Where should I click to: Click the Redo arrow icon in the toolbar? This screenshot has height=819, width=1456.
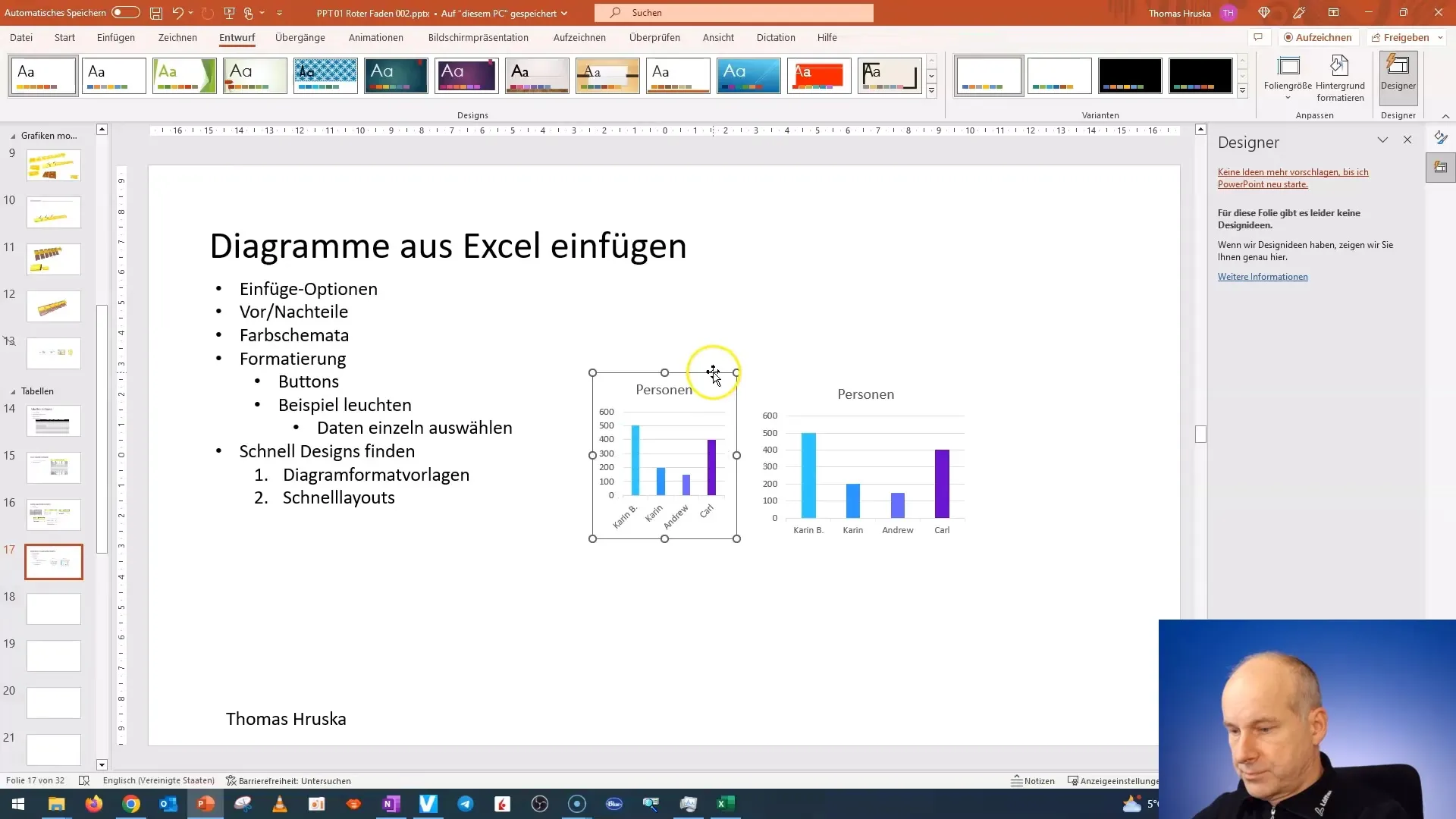205,12
